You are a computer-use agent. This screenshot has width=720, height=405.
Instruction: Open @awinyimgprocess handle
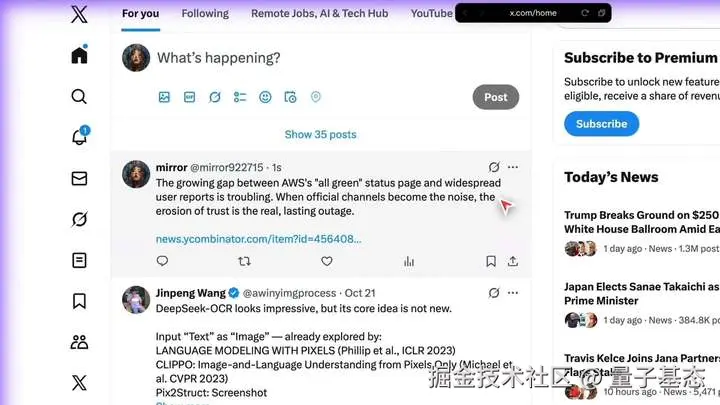click(289, 293)
